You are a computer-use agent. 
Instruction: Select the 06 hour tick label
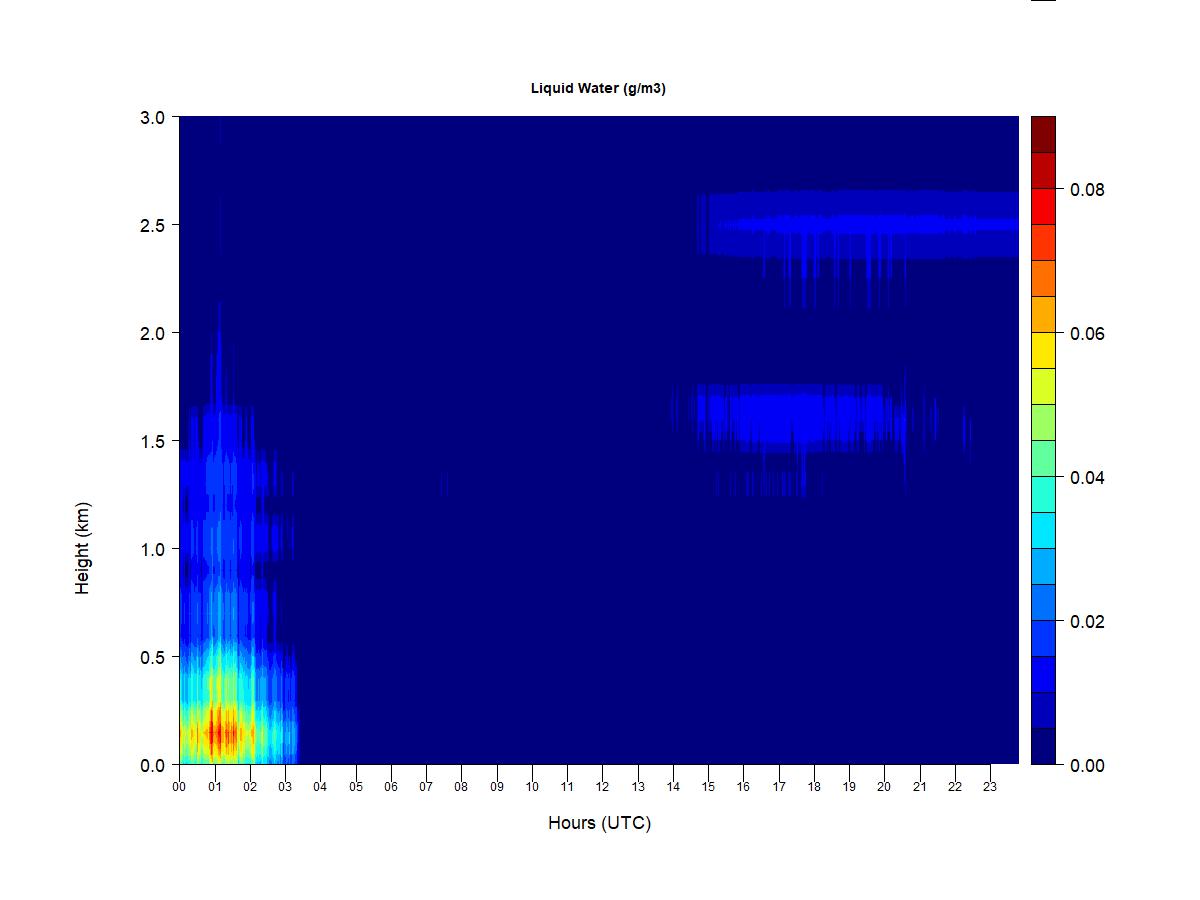391,787
